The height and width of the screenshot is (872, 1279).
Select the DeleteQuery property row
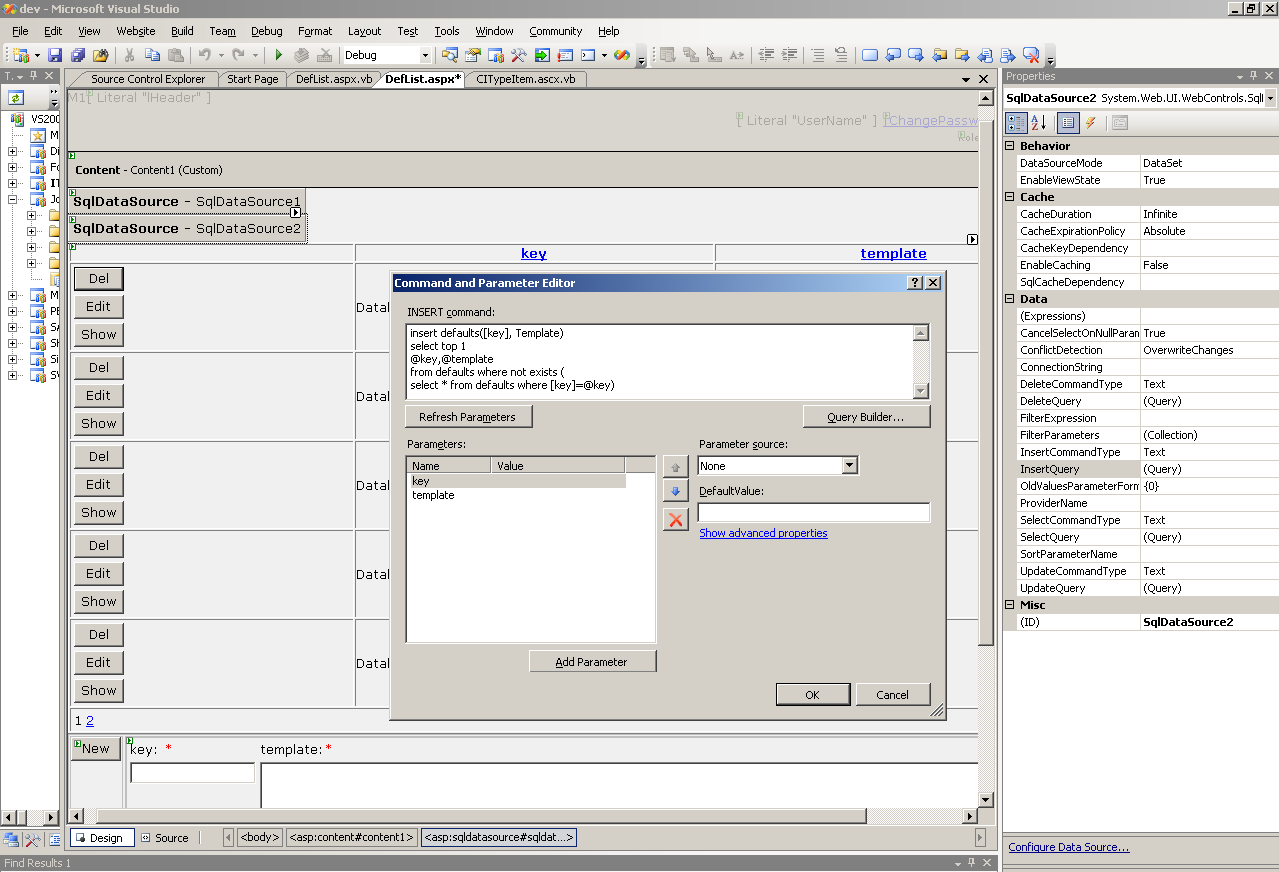click(1148, 401)
